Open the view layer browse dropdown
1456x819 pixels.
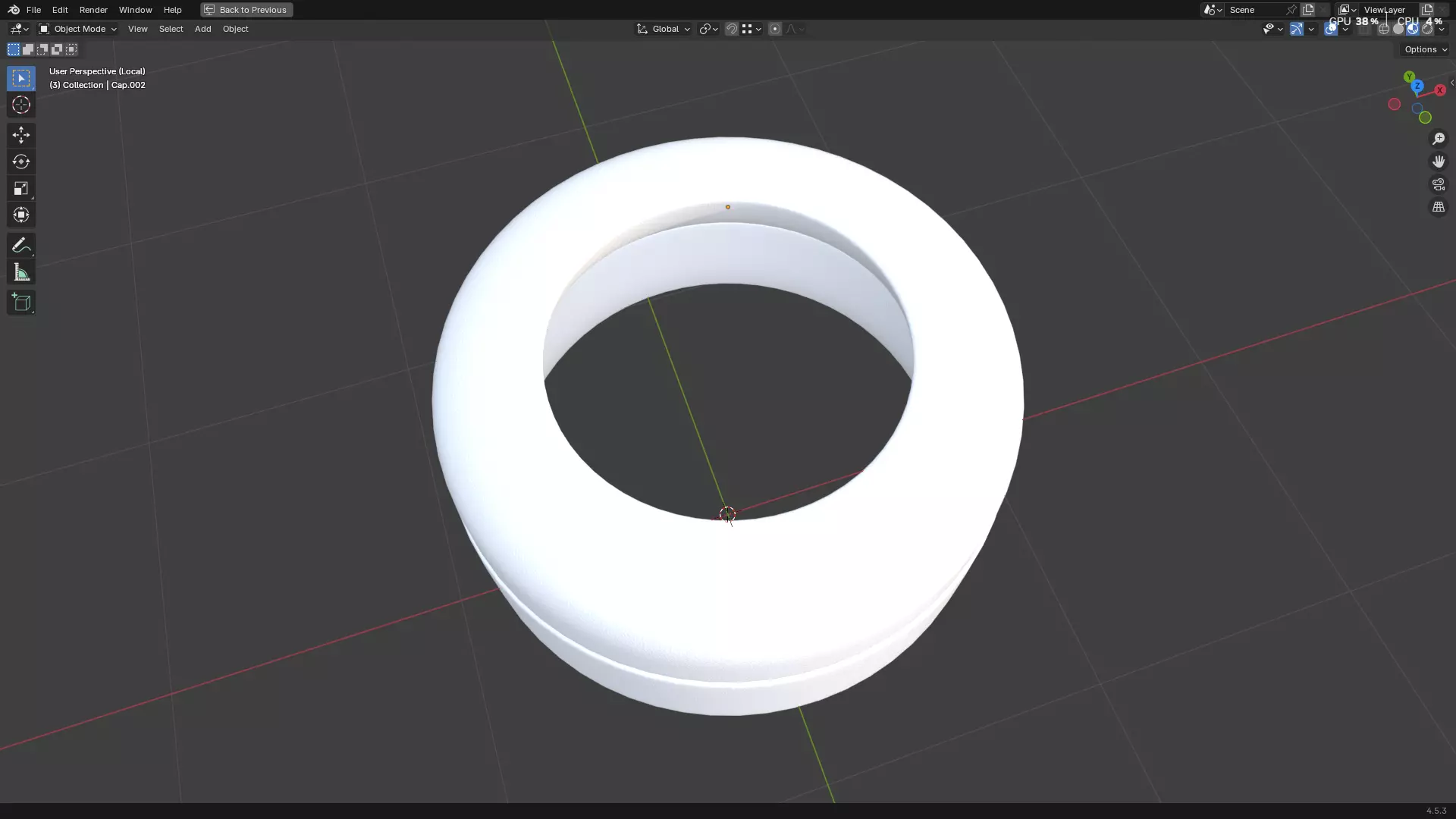pos(1348,10)
